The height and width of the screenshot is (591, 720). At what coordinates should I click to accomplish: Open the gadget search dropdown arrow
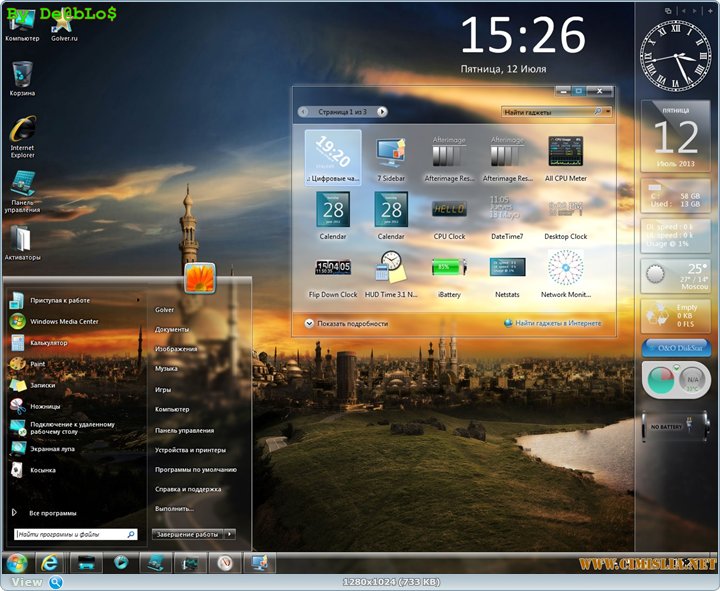[x=609, y=113]
